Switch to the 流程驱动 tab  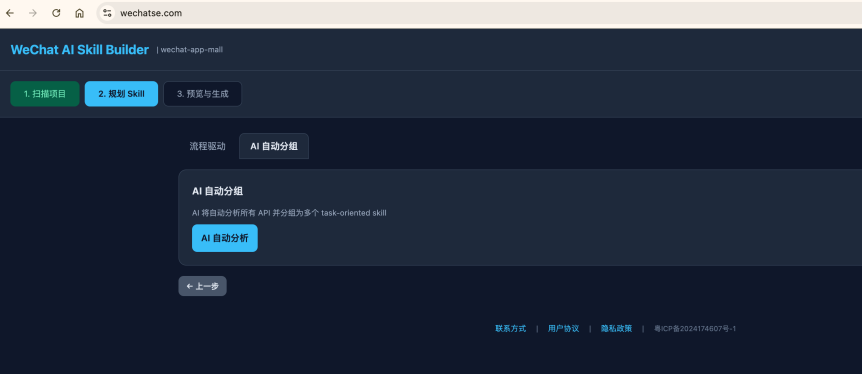[x=207, y=146]
